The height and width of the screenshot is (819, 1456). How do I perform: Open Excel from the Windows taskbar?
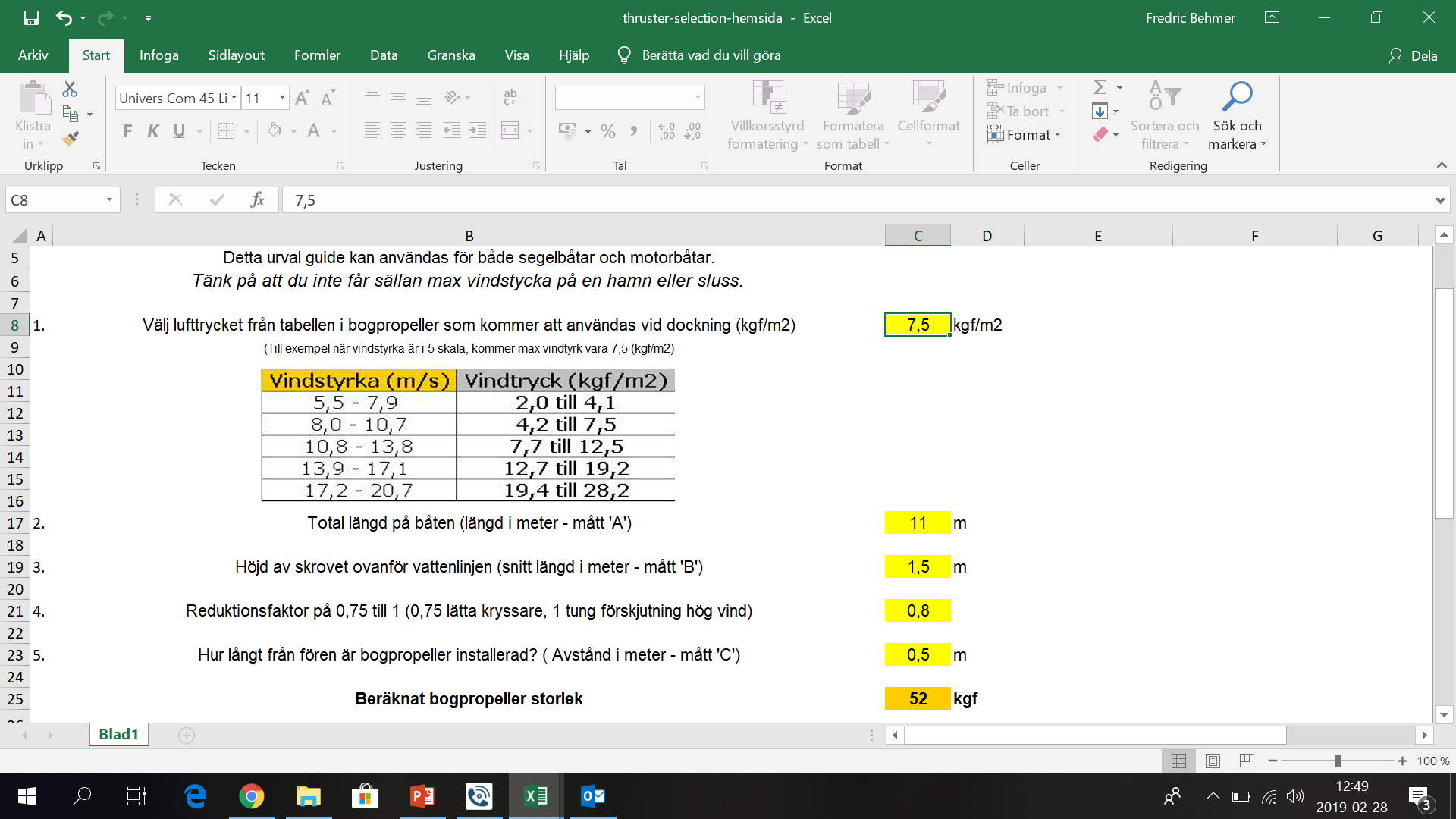tap(536, 796)
